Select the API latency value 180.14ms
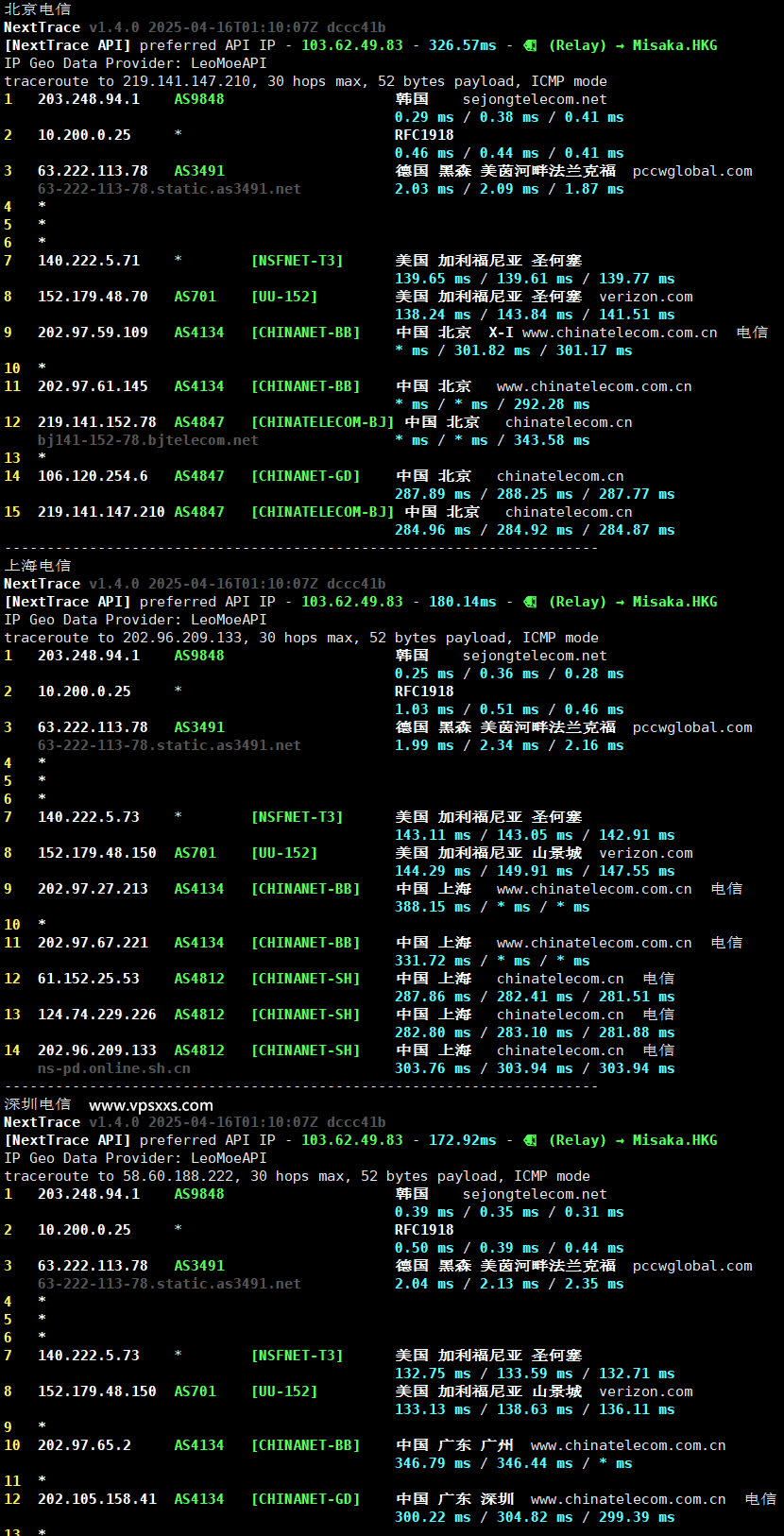The image size is (784, 1536). (x=463, y=602)
